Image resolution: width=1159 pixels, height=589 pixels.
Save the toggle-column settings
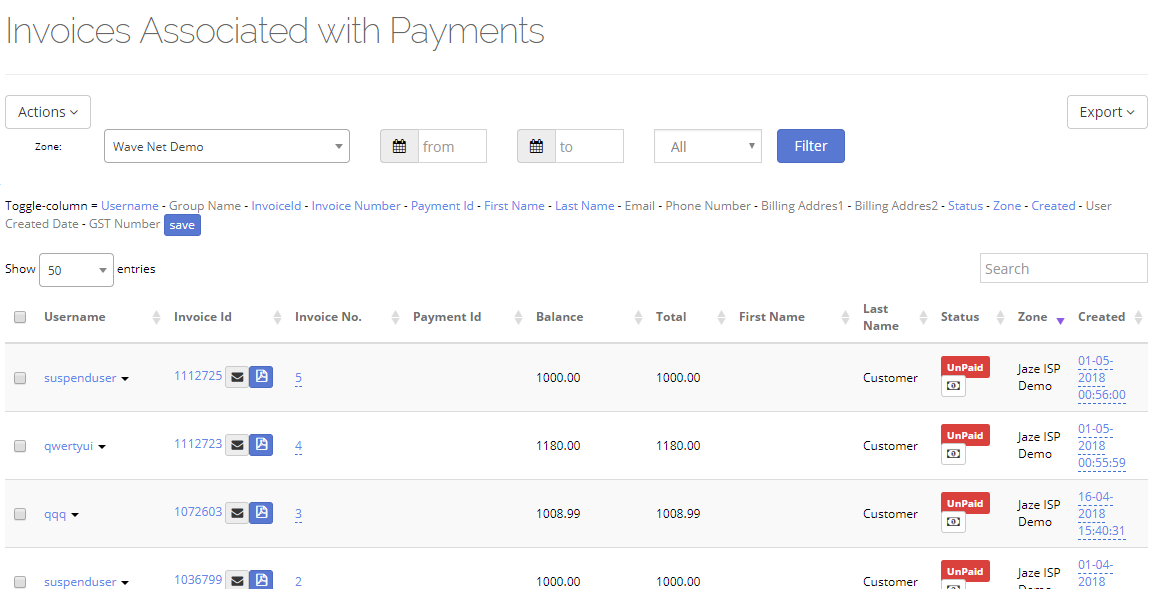coord(181,225)
